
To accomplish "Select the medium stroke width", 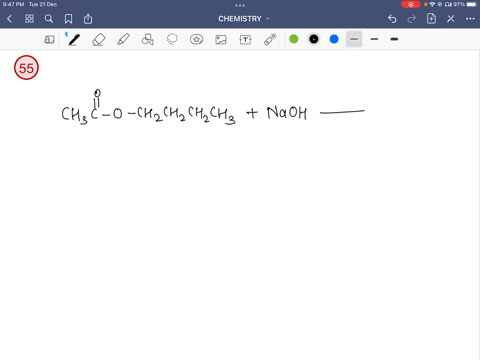I will tap(374, 39).
